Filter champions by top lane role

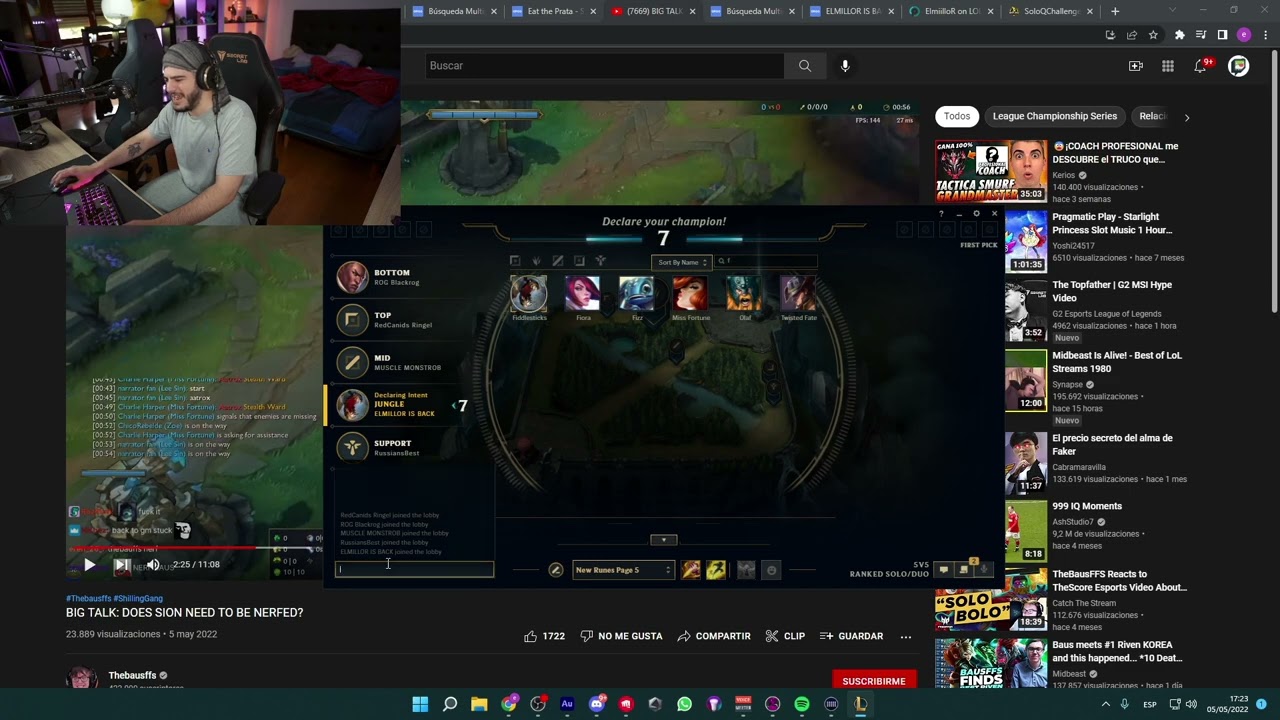point(515,261)
